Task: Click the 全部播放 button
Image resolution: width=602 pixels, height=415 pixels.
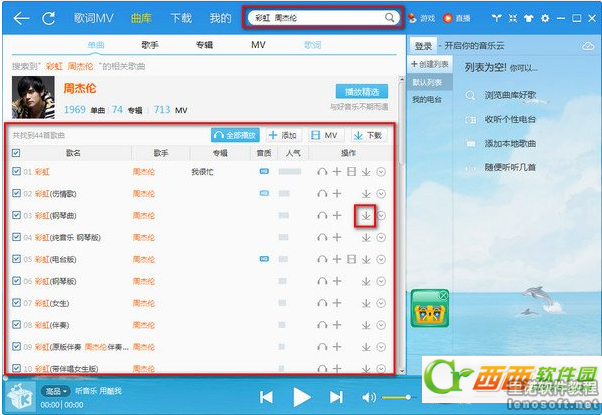Action: click(x=235, y=135)
